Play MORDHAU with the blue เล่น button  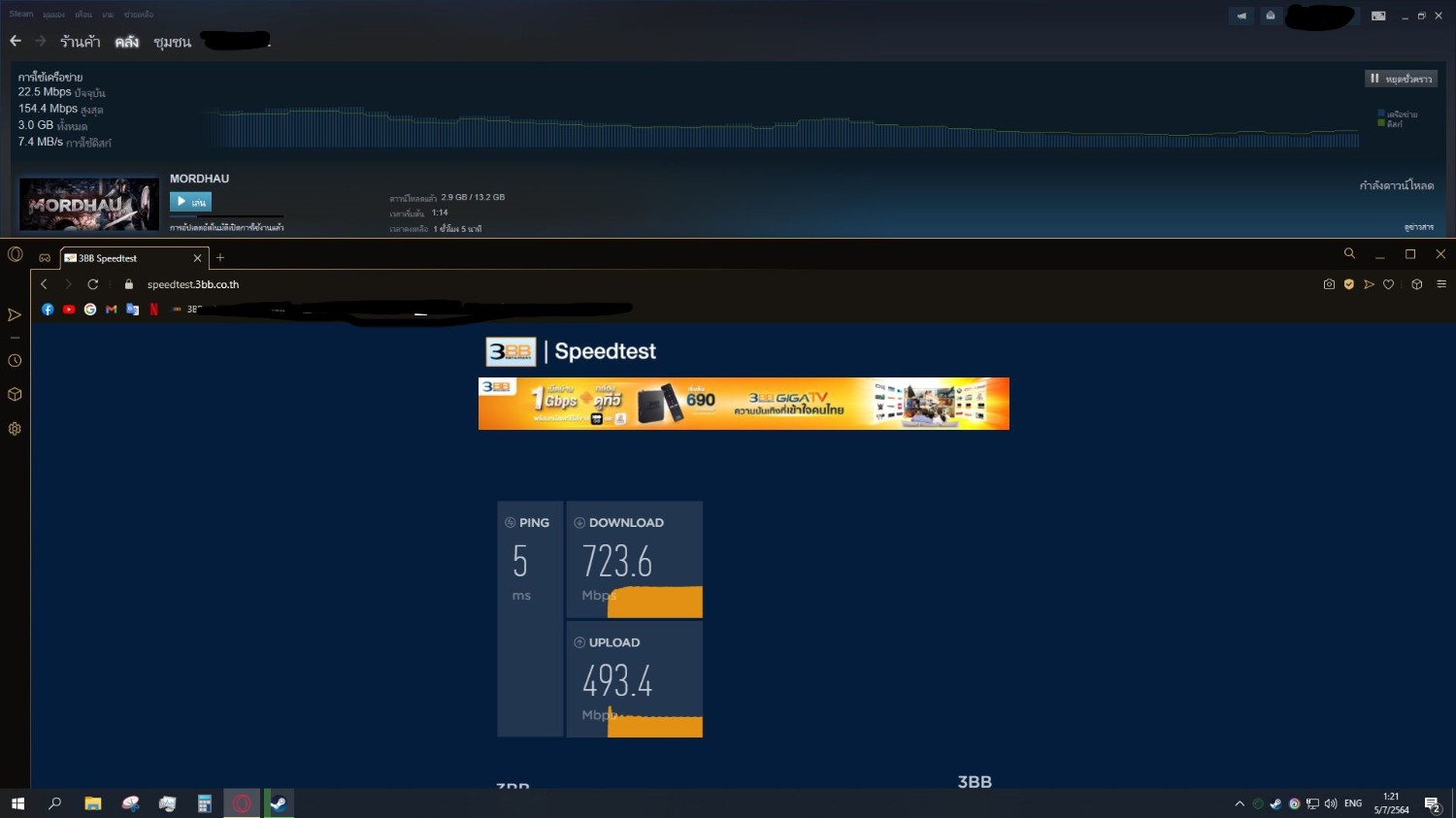pyautogui.click(x=190, y=202)
